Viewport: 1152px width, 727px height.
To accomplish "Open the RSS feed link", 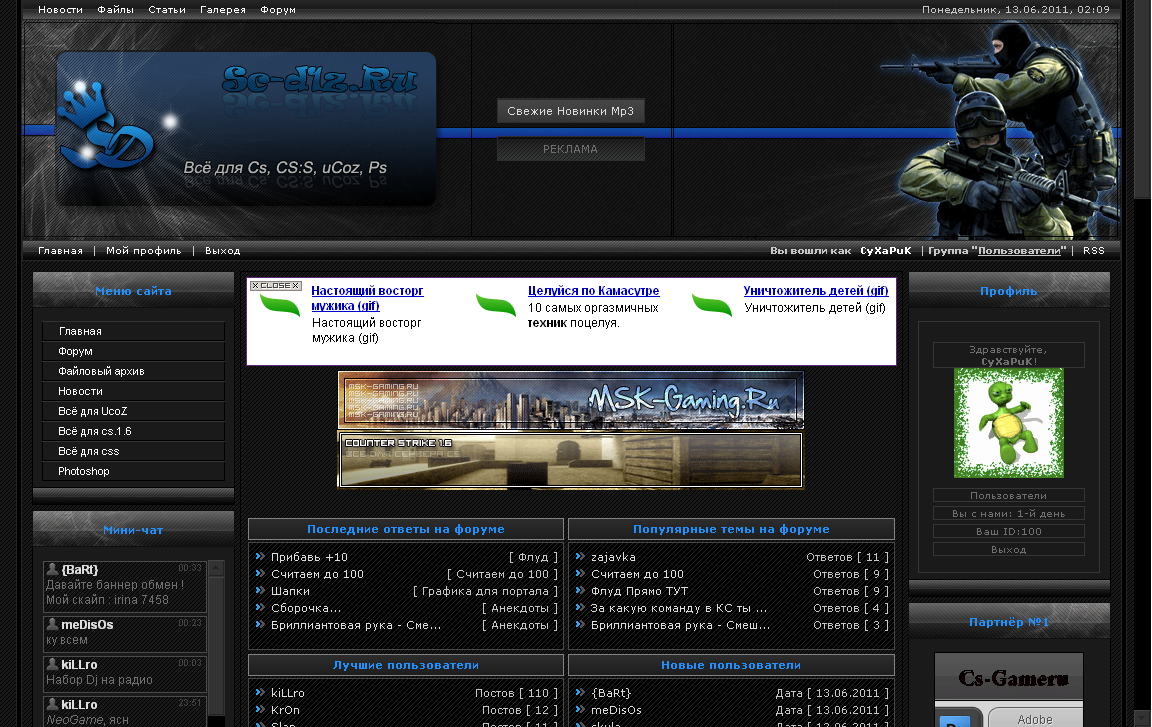I will point(1093,250).
